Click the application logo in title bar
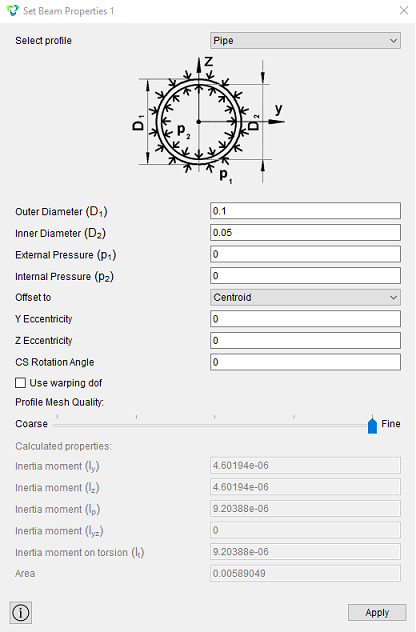This screenshot has height=632, width=416. 12,11
